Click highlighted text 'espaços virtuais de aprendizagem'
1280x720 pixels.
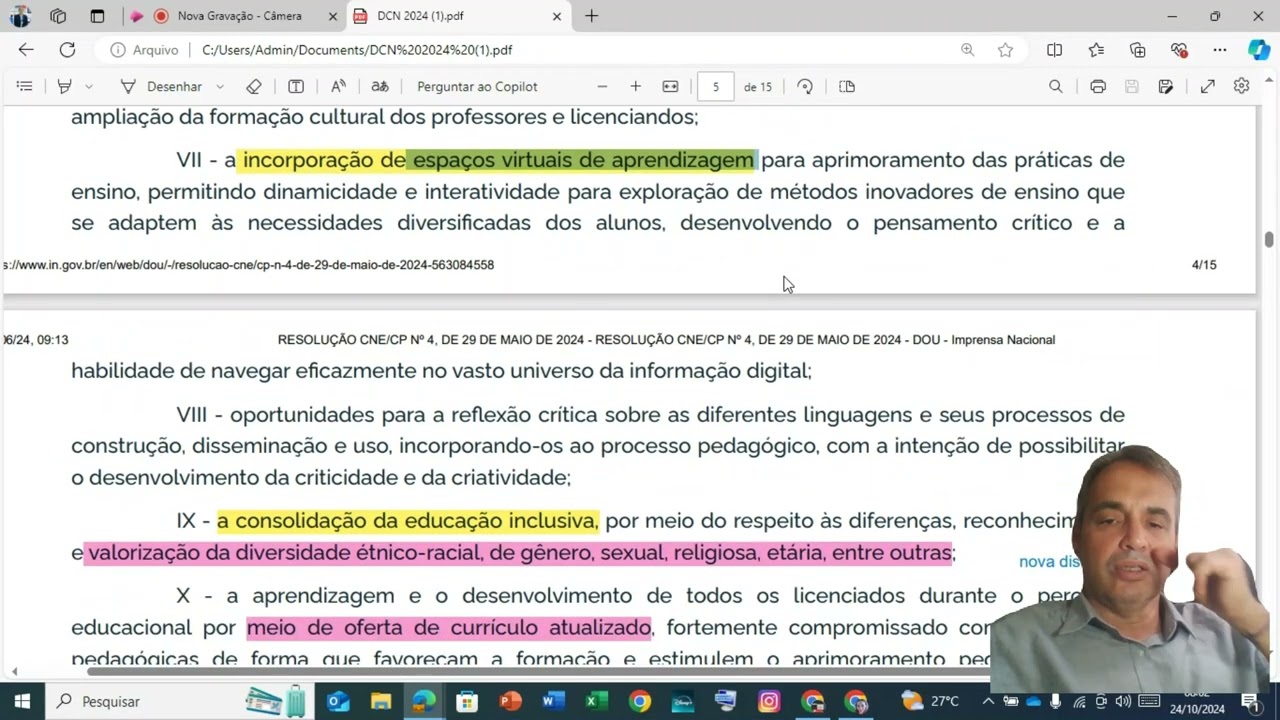pyautogui.click(x=583, y=160)
